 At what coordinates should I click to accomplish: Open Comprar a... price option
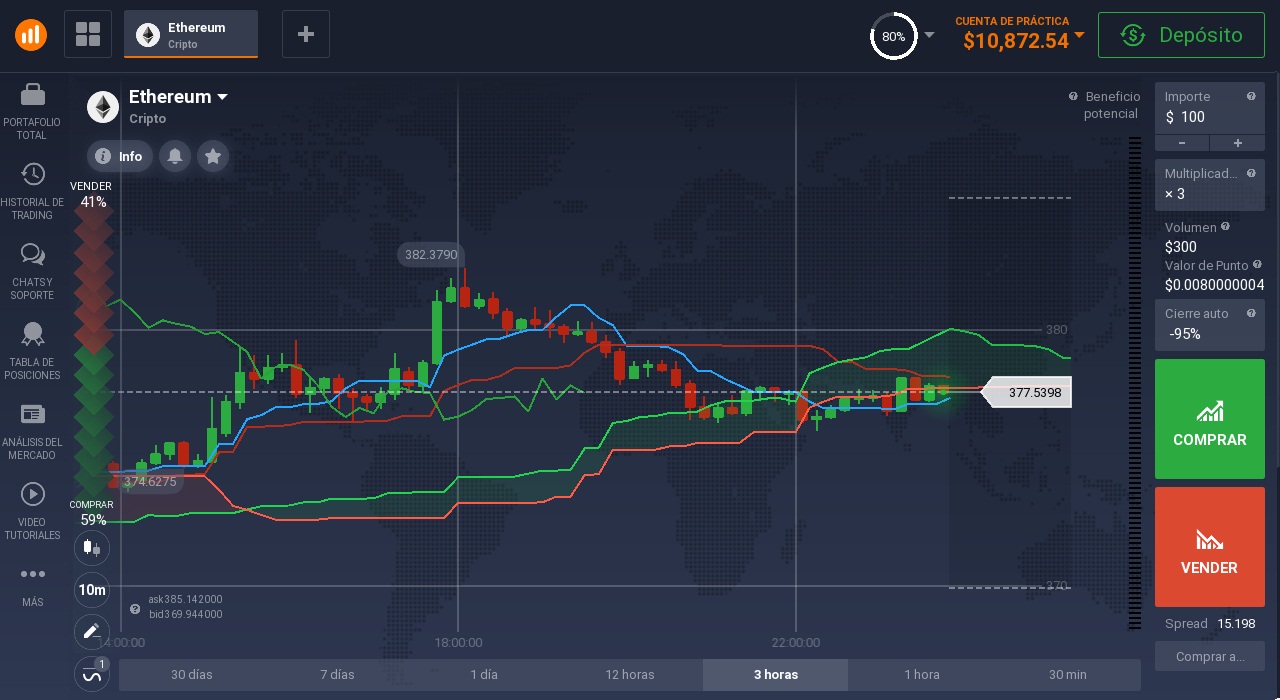pyautogui.click(x=1209, y=657)
